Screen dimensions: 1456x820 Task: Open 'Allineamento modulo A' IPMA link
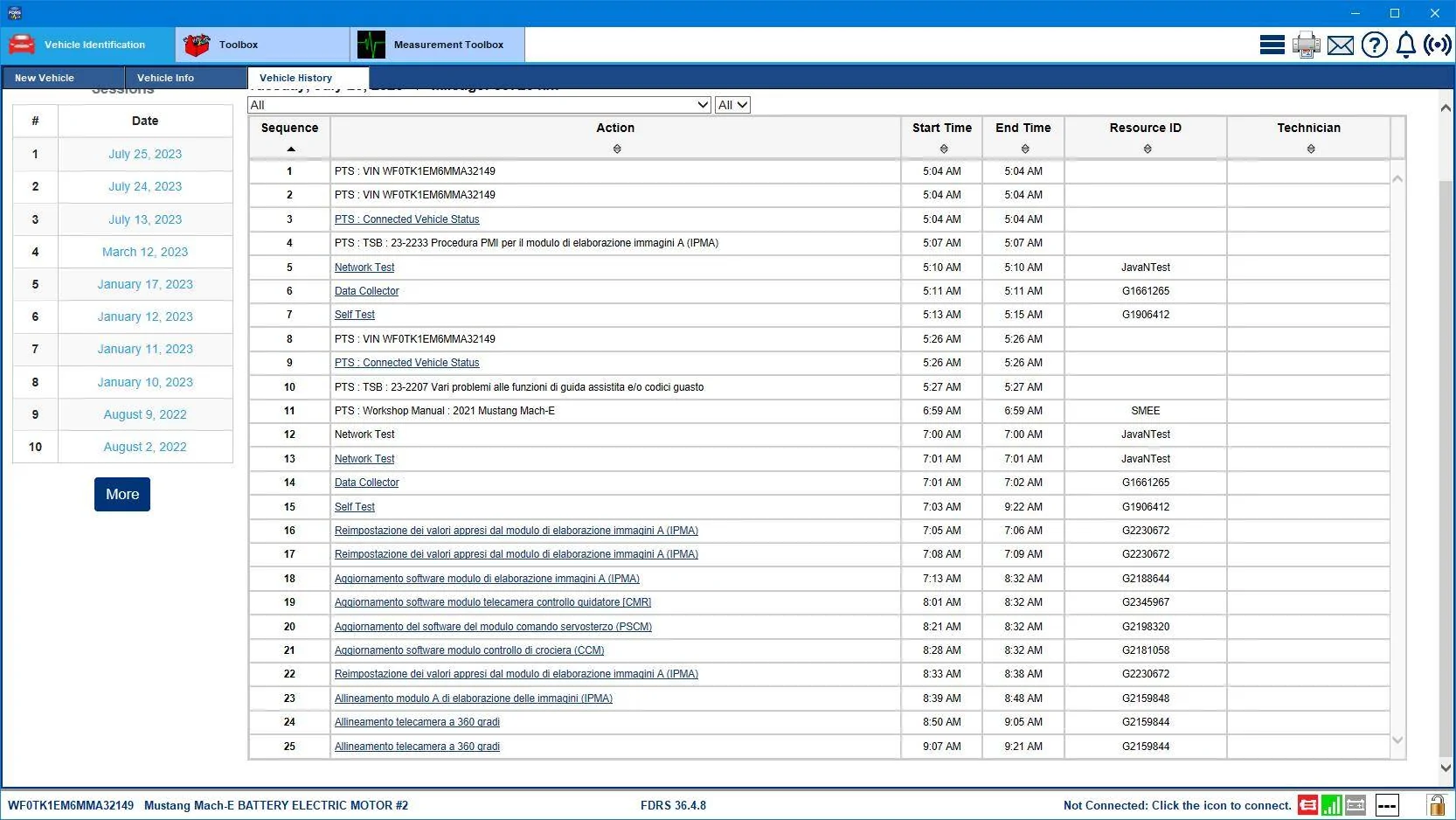(474, 698)
